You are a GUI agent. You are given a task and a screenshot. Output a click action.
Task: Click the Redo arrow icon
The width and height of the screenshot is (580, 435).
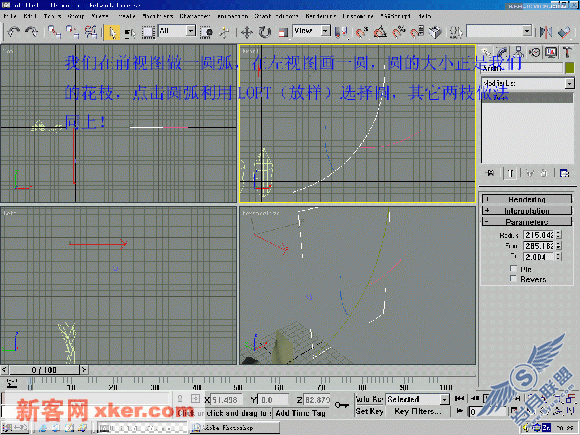(x=32, y=32)
